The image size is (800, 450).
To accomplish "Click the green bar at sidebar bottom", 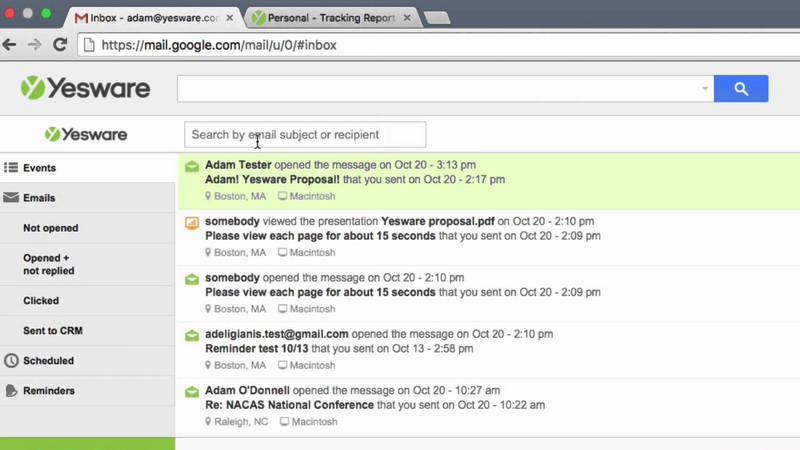I will click(87, 443).
